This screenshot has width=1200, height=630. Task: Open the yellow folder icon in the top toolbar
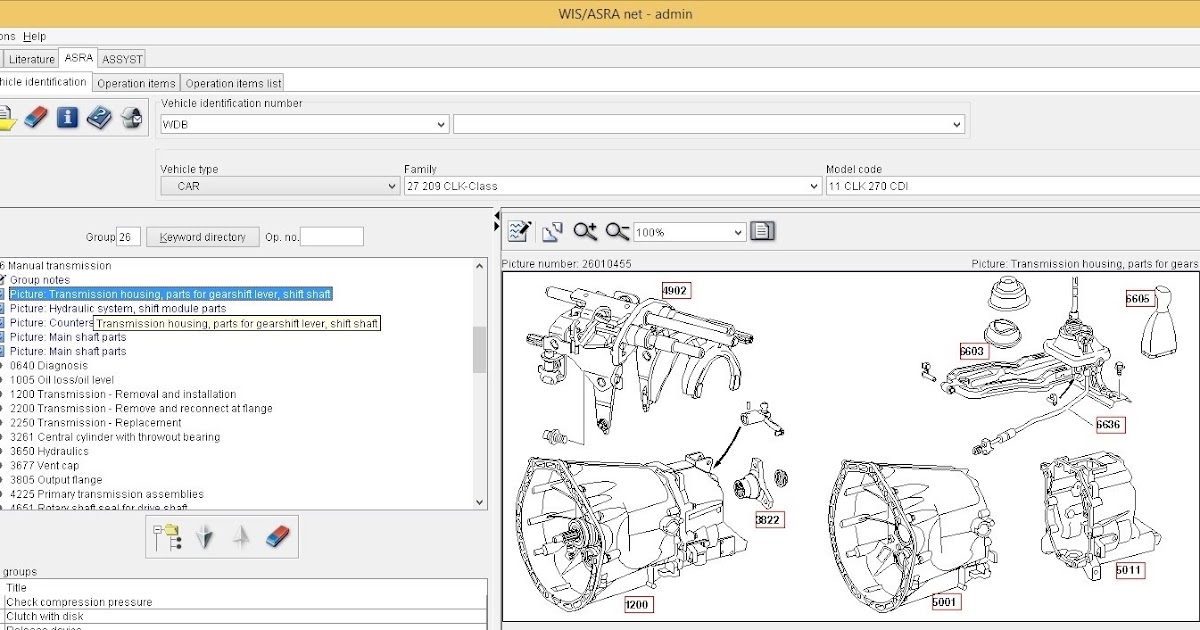(6, 118)
